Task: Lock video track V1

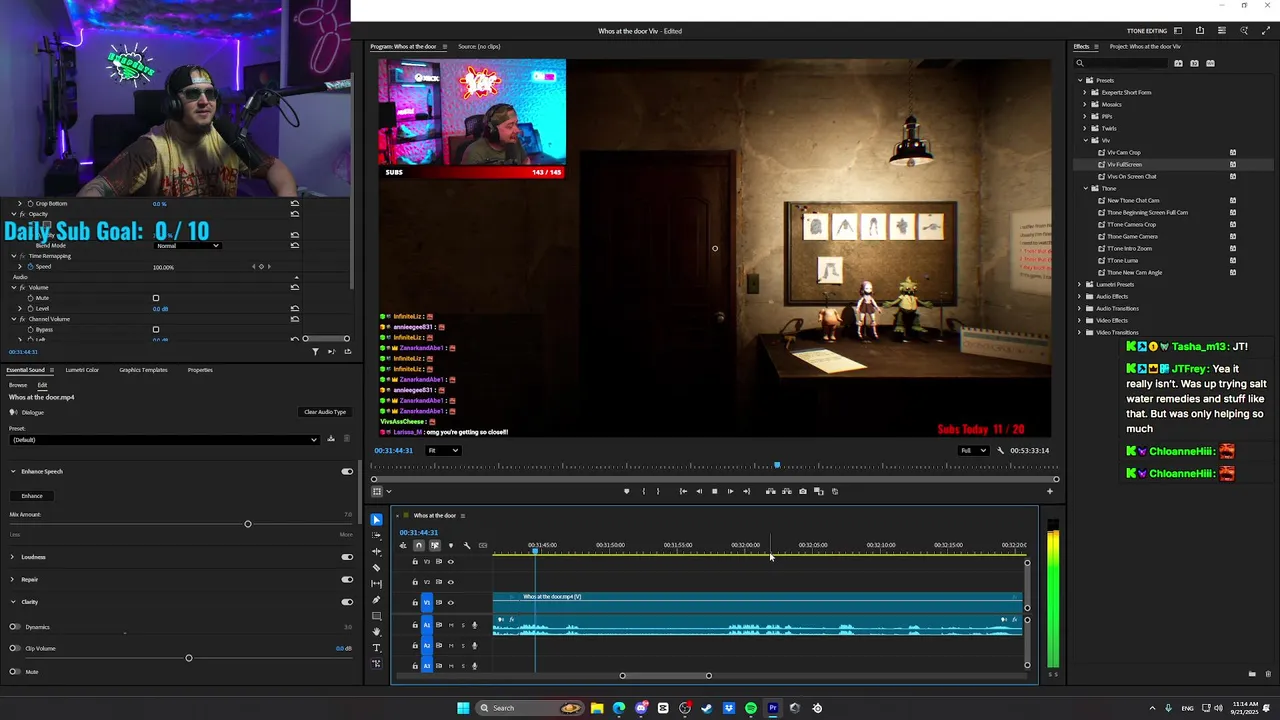Action: [x=415, y=602]
